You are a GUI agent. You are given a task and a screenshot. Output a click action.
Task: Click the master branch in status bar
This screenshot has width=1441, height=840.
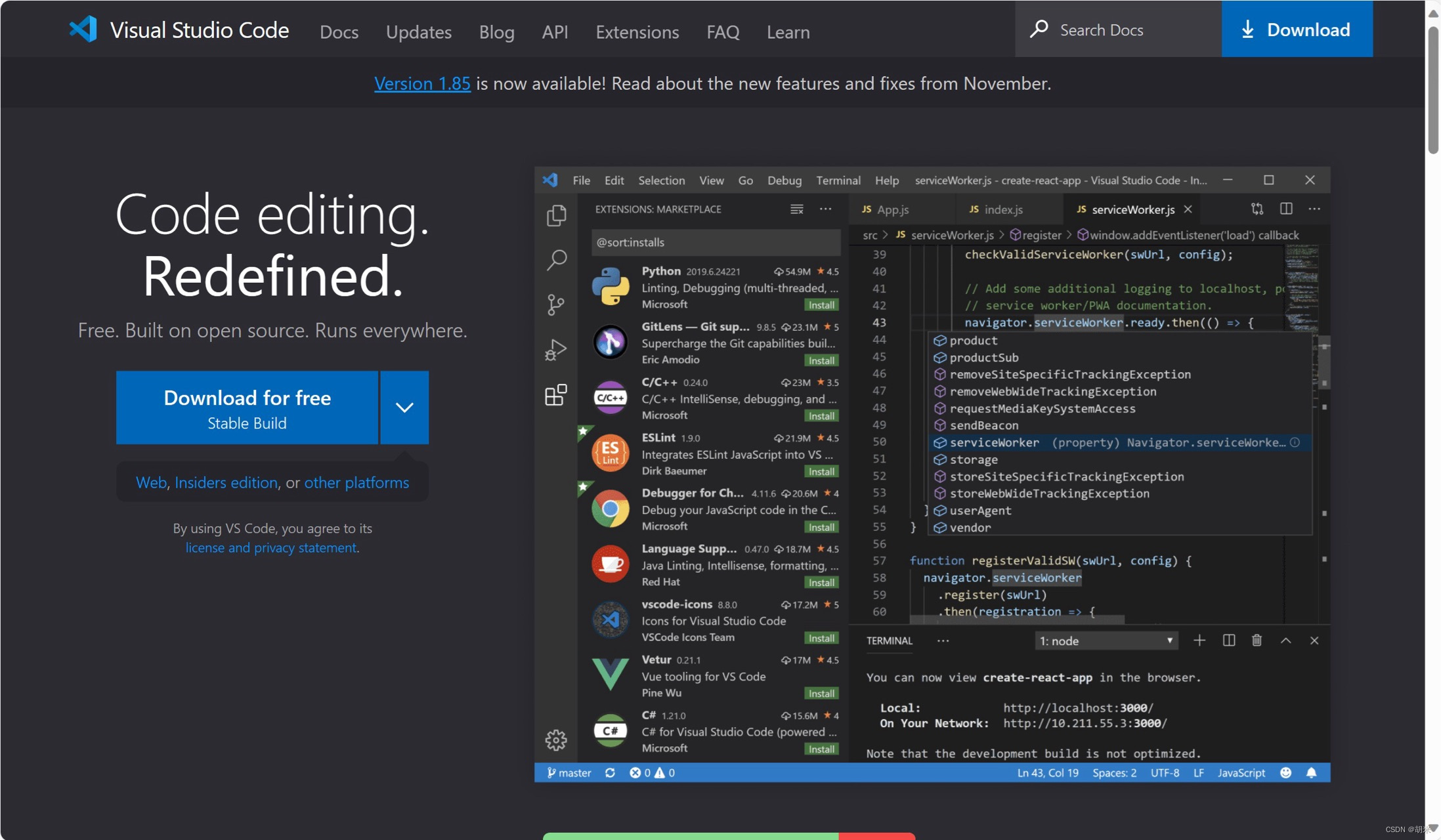(569, 772)
